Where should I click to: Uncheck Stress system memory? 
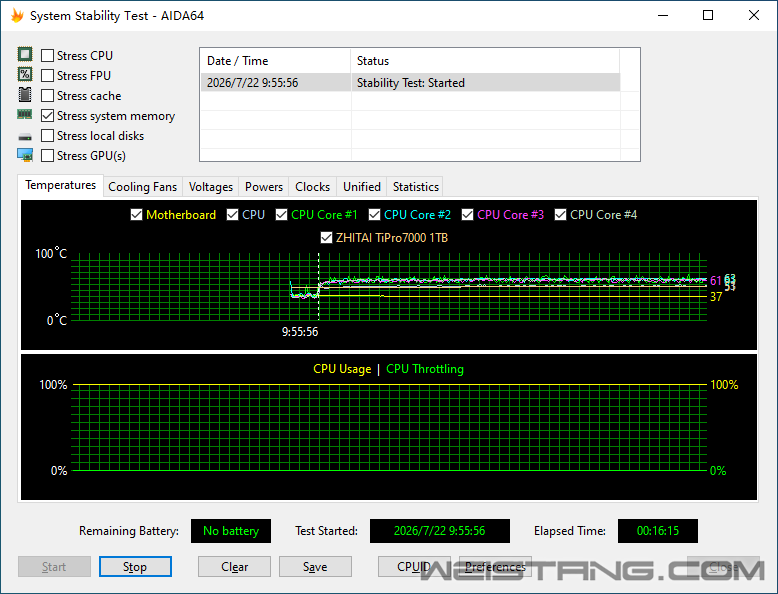48,116
